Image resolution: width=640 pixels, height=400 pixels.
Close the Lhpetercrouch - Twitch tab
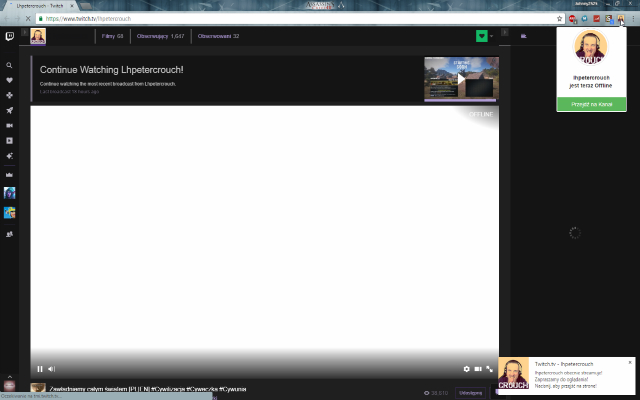[x=71, y=6]
